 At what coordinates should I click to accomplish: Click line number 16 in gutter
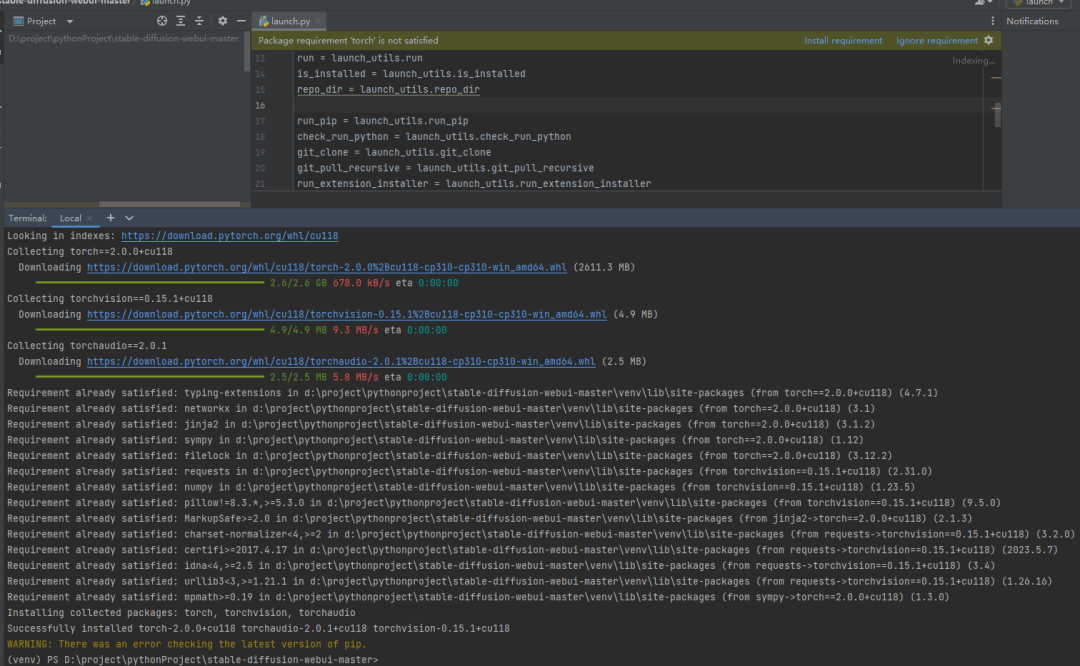click(x=260, y=105)
